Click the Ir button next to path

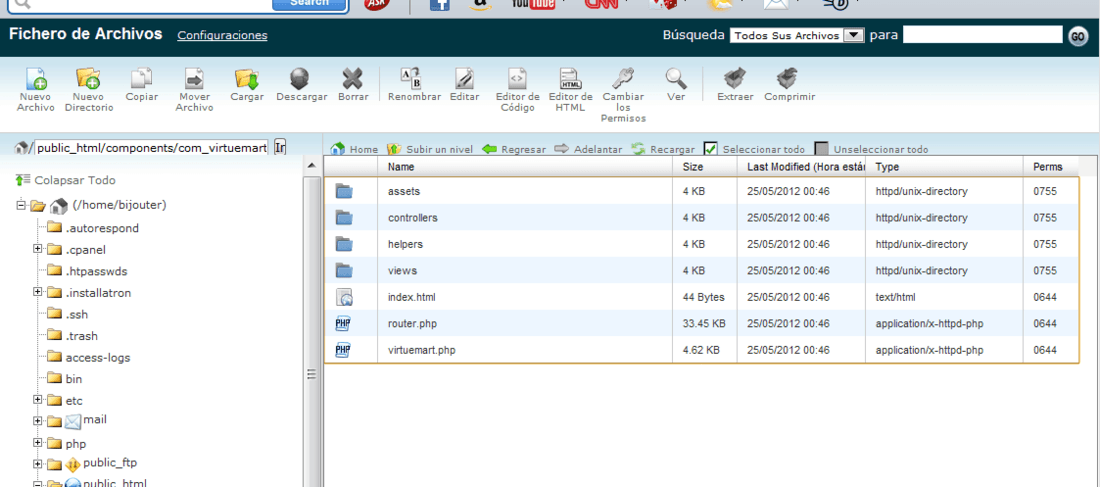point(280,147)
